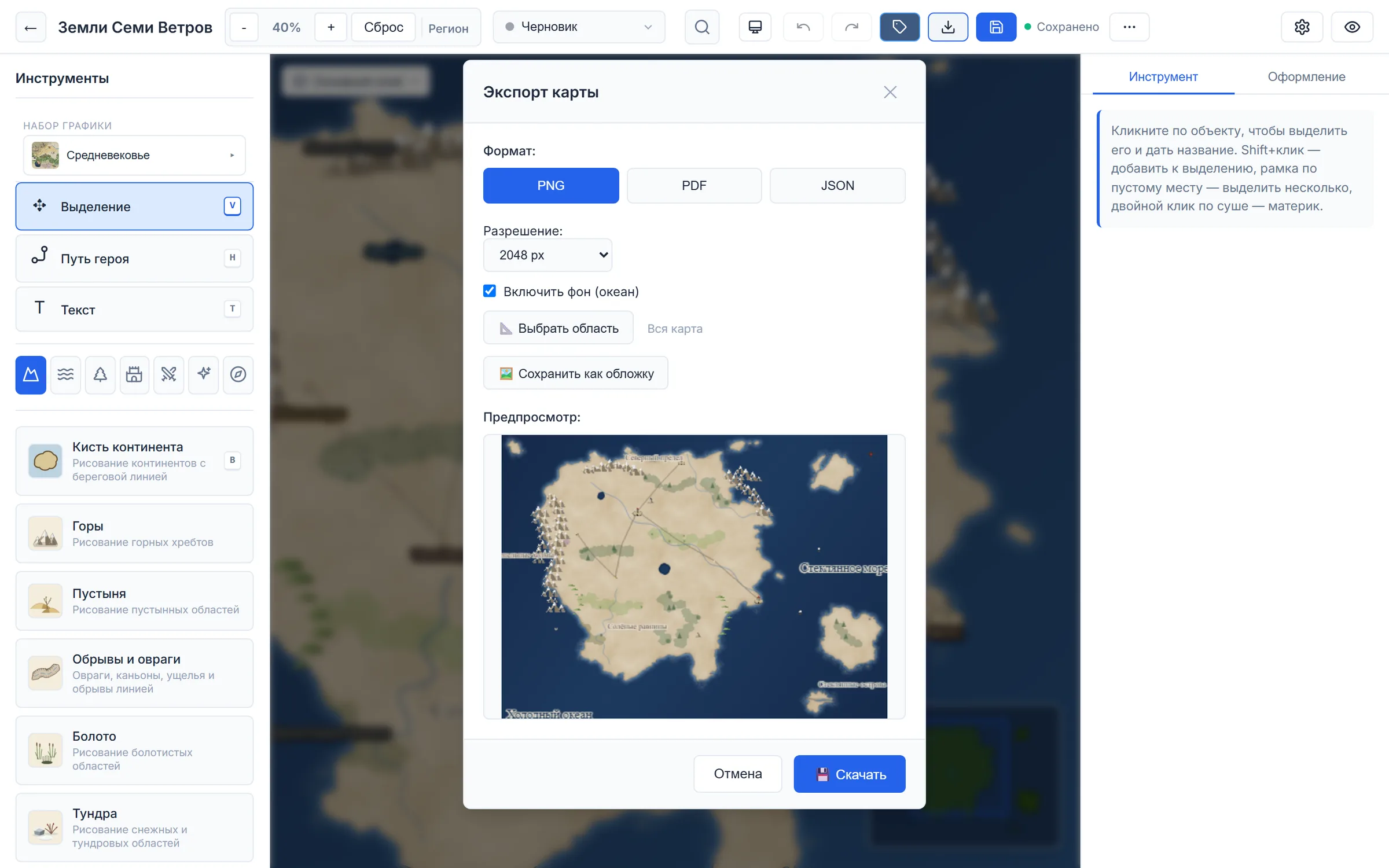Click the monitor presentation icon
Viewport: 1389px width, 868px height.
tap(755, 27)
